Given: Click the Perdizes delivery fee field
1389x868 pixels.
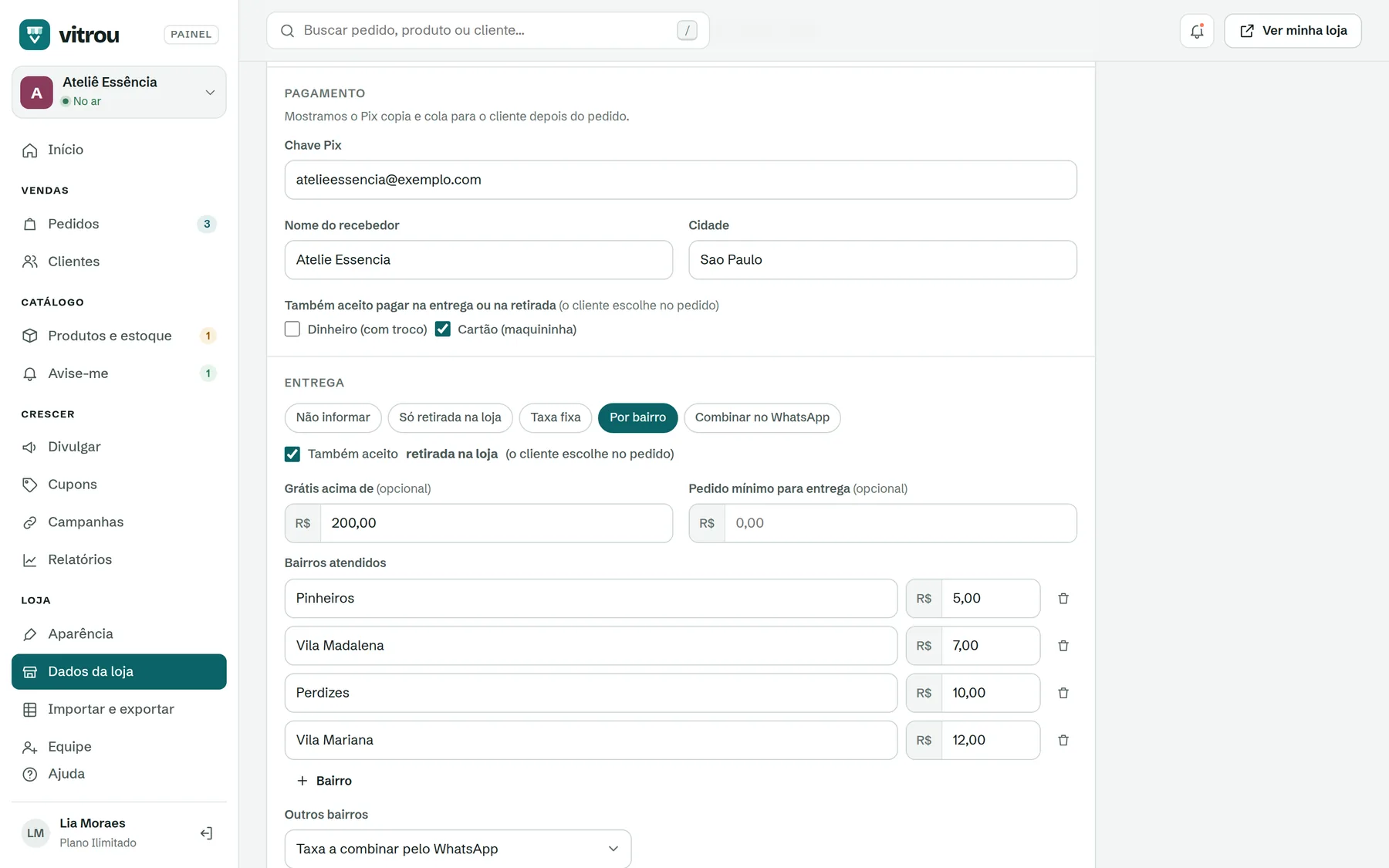Looking at the screenshot, I should 991,693.
